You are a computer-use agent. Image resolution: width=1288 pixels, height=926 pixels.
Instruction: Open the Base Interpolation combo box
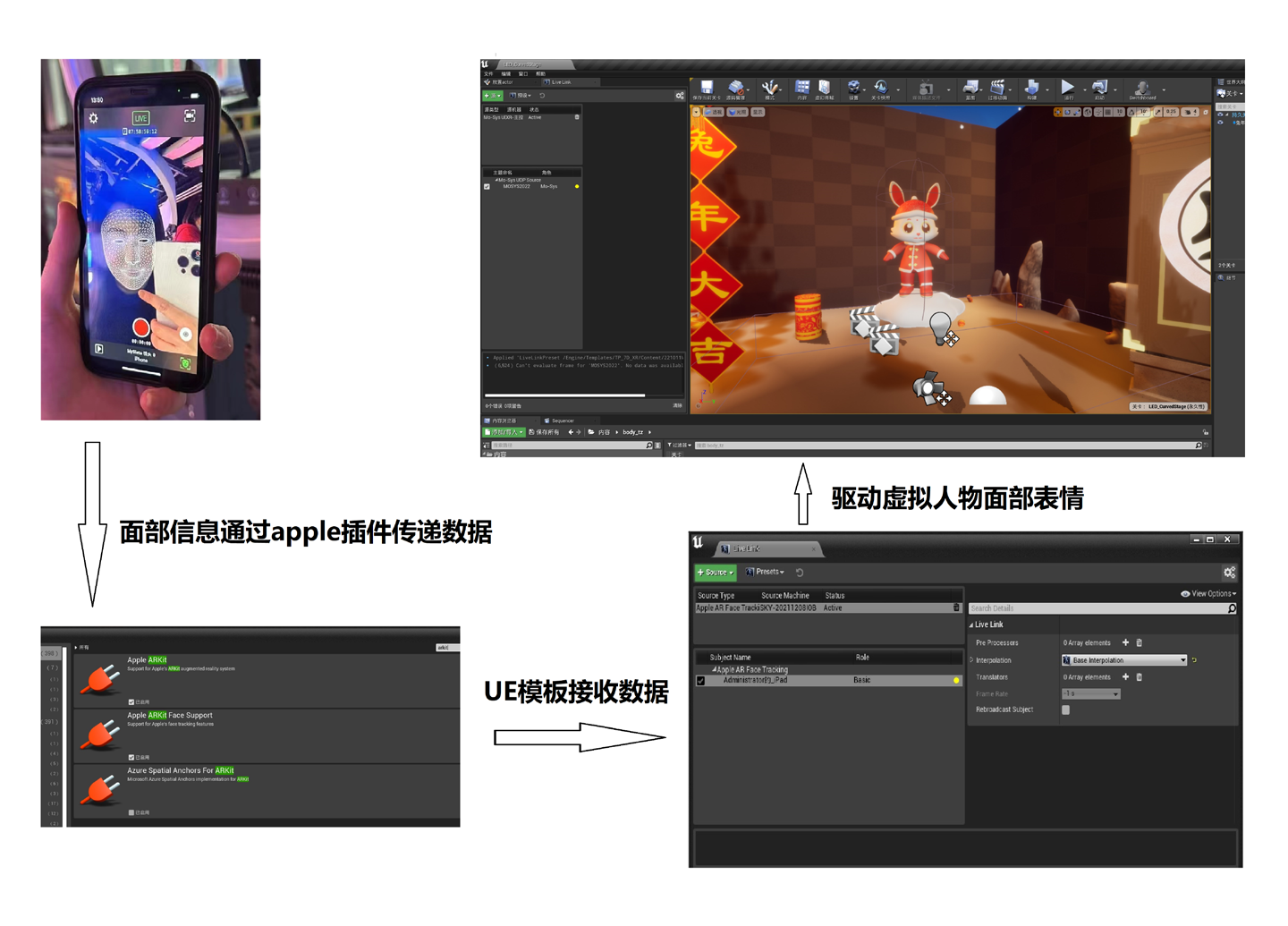tap(1124, 660)
